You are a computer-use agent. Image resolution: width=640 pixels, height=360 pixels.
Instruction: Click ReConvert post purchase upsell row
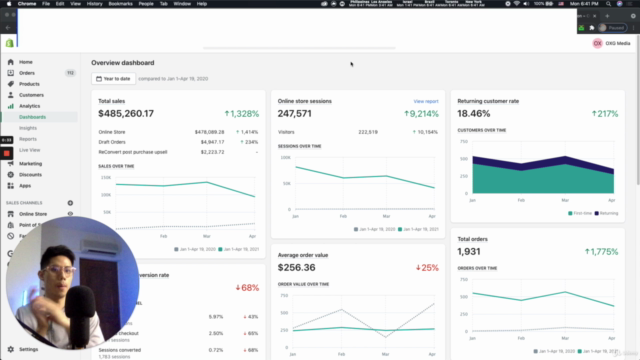[178, 152]
